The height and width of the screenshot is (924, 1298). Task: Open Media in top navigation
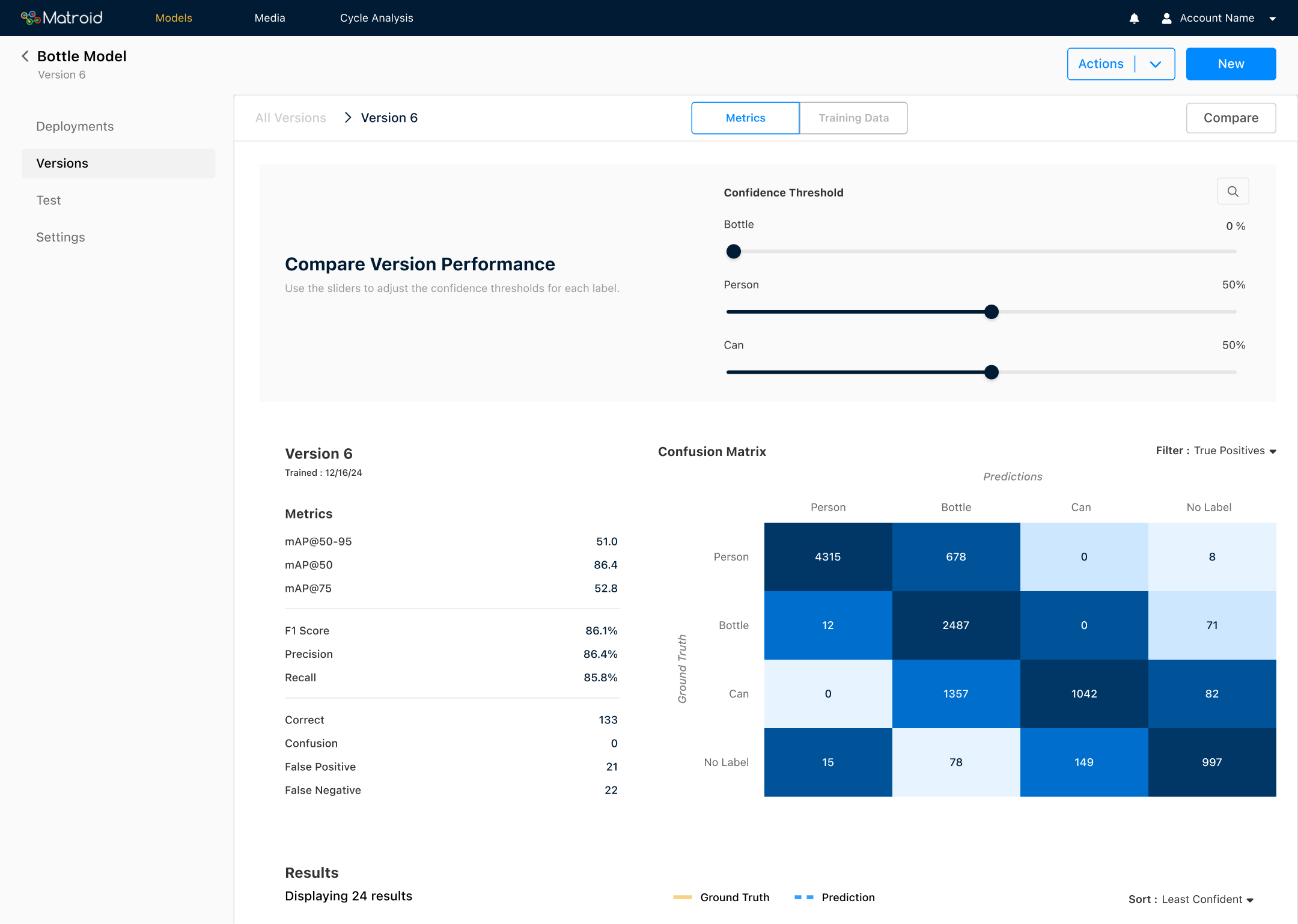pyautogui.click(x=270, y=18)
